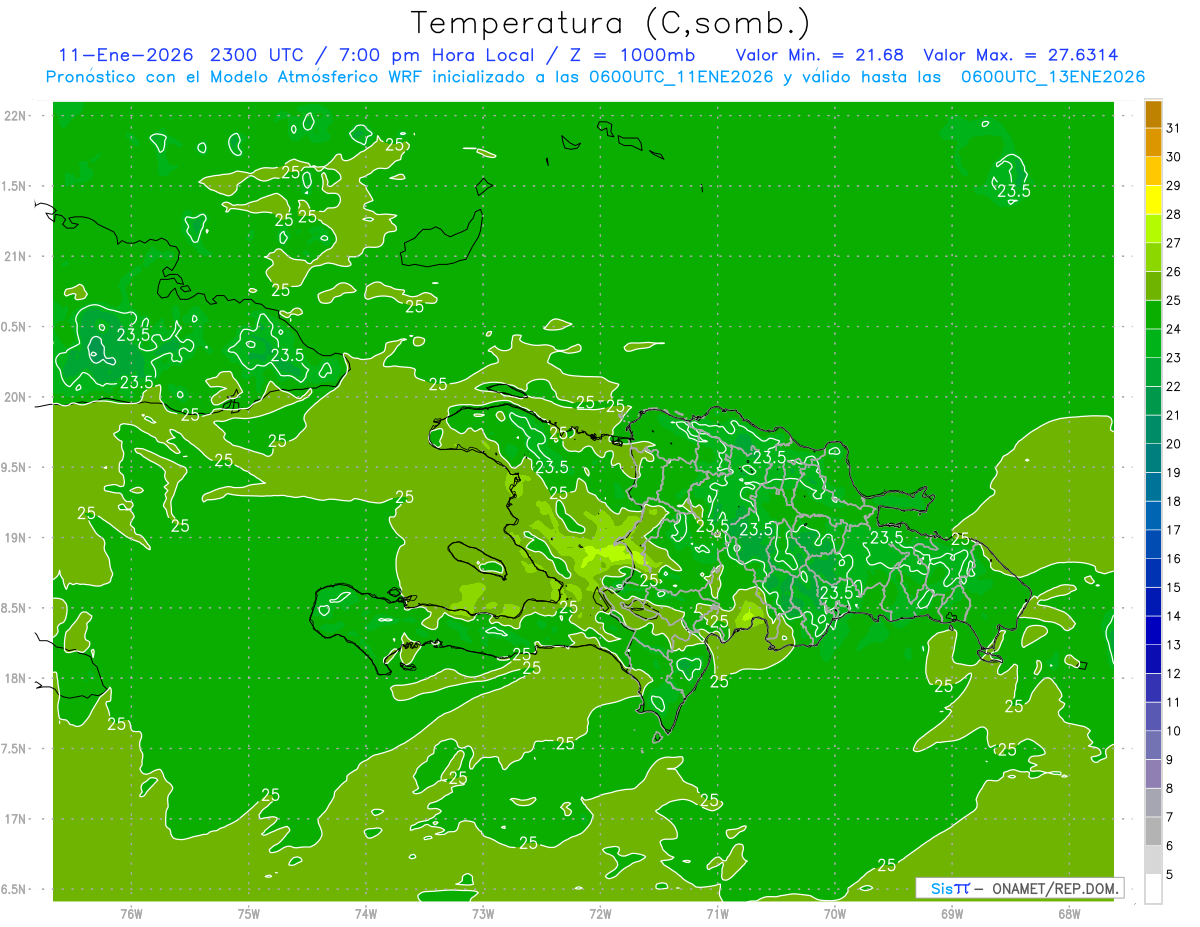Pick the dark orange swatch above 31
1200x927 pixels.
pyautogui.click(x=1153, y=114)
